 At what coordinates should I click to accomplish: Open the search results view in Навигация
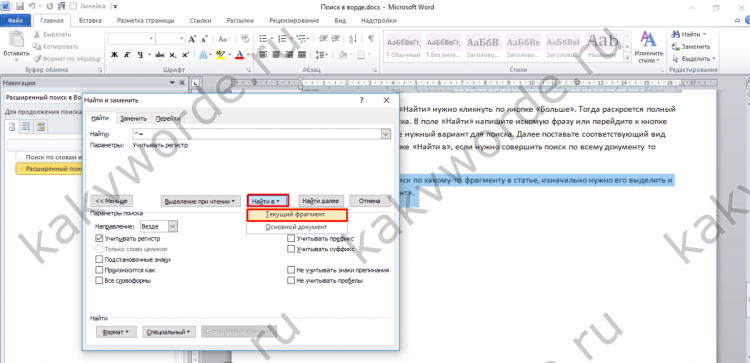tap(41, 126)
